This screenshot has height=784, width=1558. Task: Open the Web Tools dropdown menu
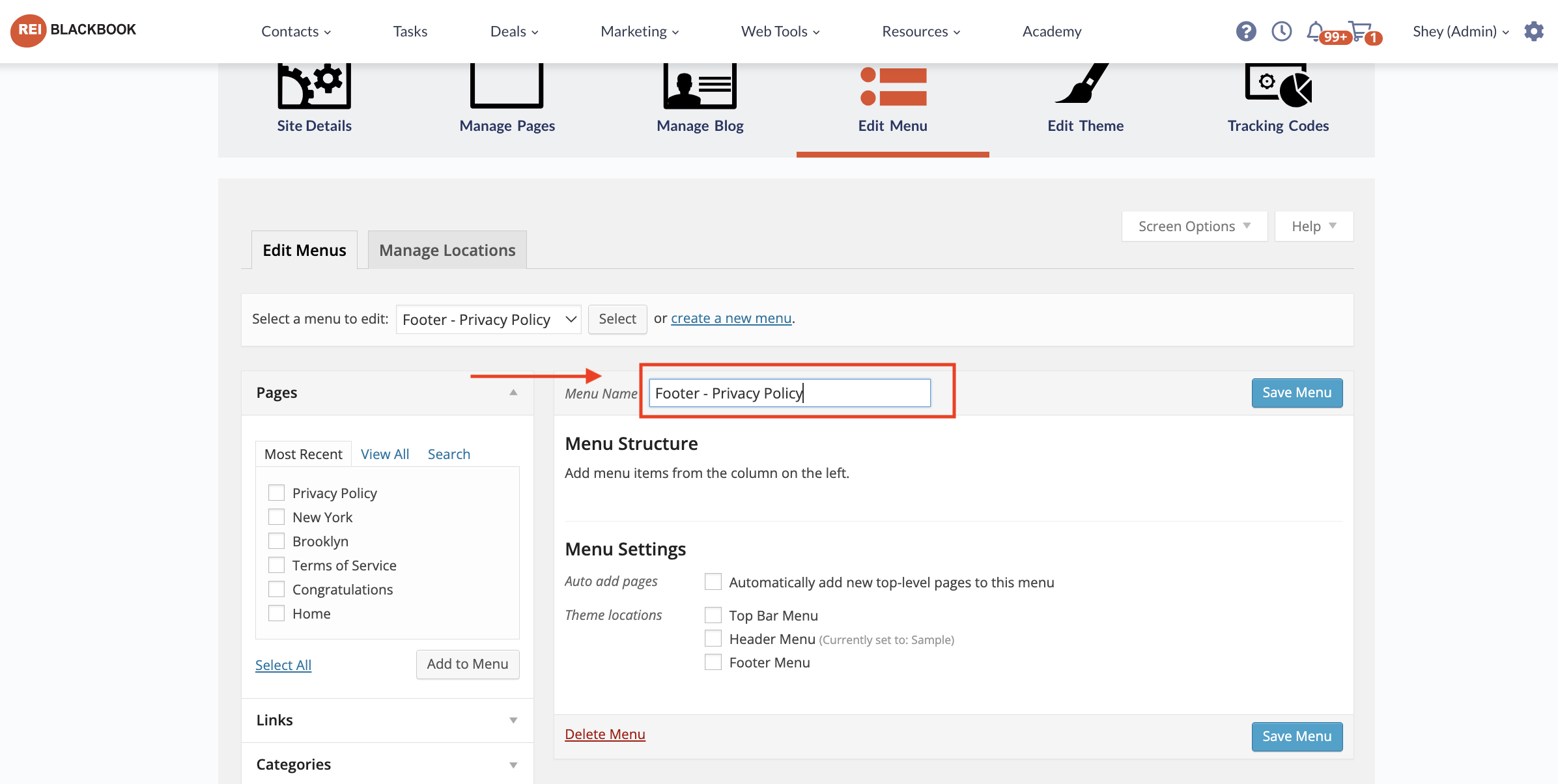[x=780, y=31]
